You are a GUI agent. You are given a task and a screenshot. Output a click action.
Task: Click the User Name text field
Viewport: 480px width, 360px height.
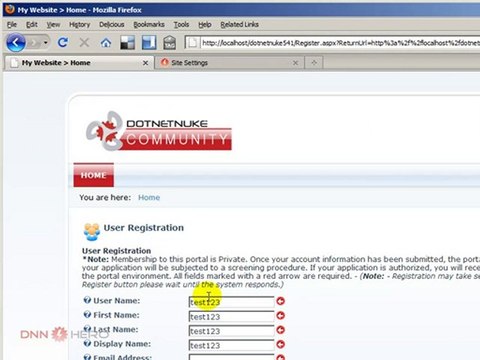pyautogui.click(x=231, y=302)
